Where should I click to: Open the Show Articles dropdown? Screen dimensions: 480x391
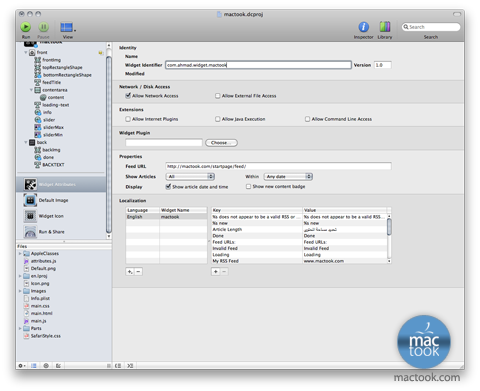(x=190, y=176)
